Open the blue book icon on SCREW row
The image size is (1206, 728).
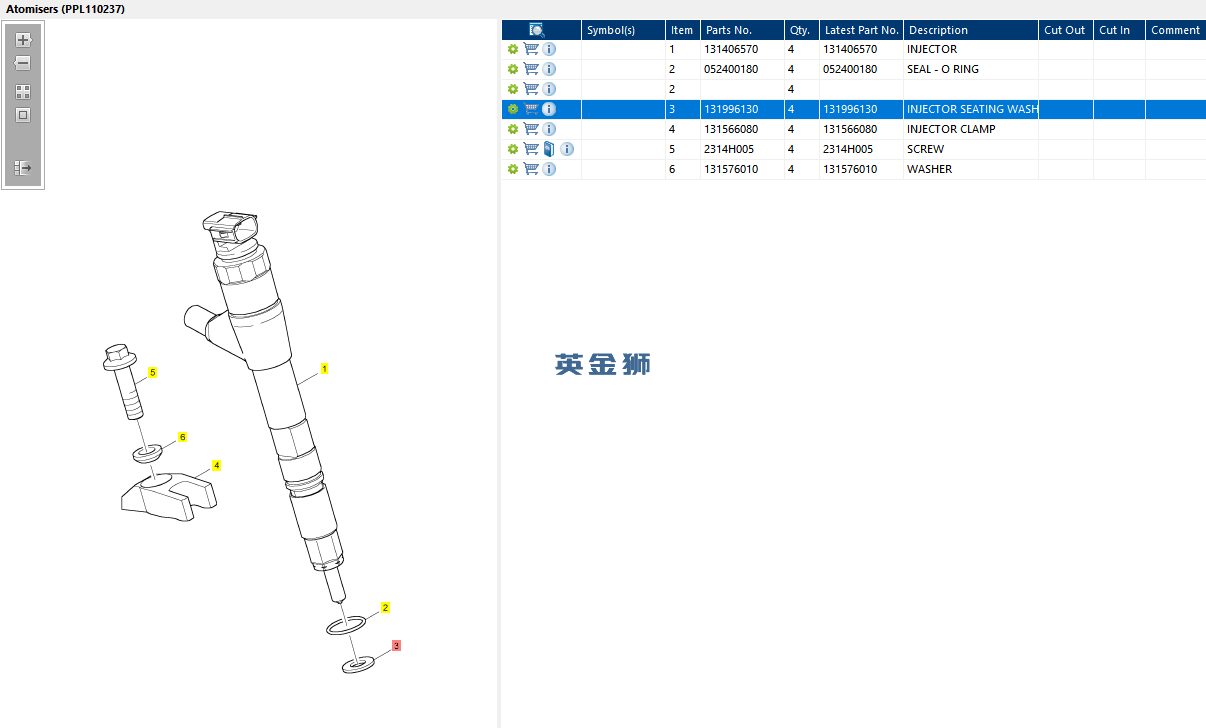point(548,149)
